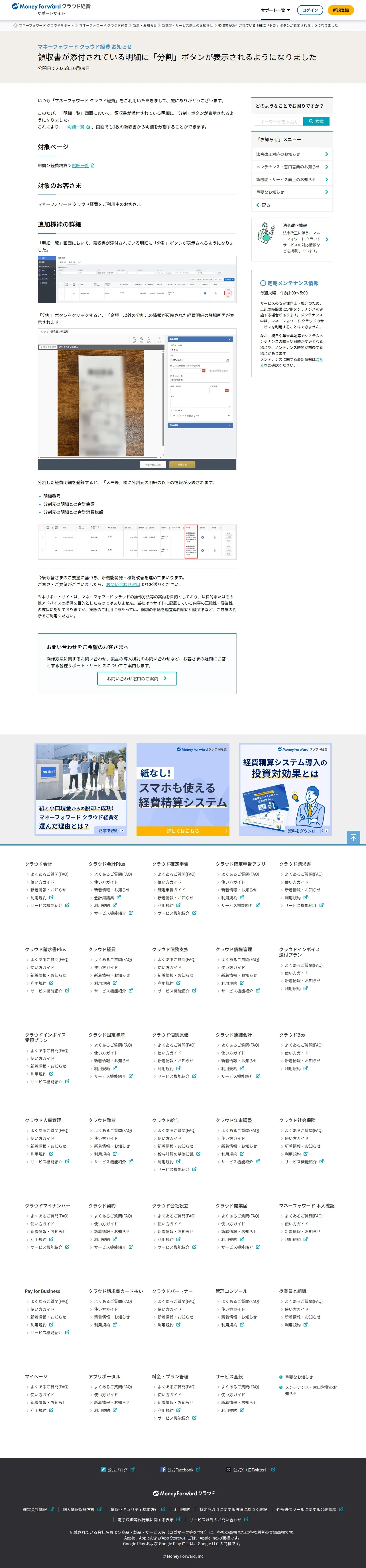Open the 紙と小口現金からの脱却に成功 banner
The image size is (366, 1568).
pos(81,789)
